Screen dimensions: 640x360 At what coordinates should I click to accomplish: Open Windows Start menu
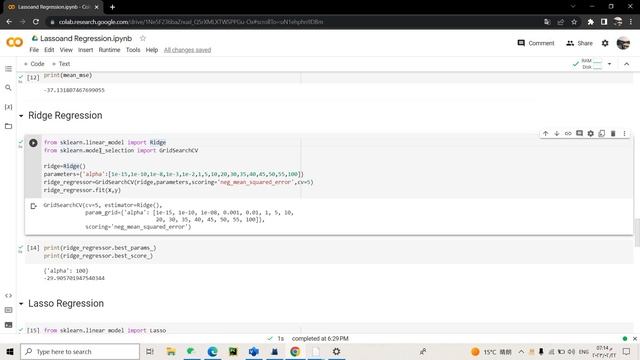[10, 351]
